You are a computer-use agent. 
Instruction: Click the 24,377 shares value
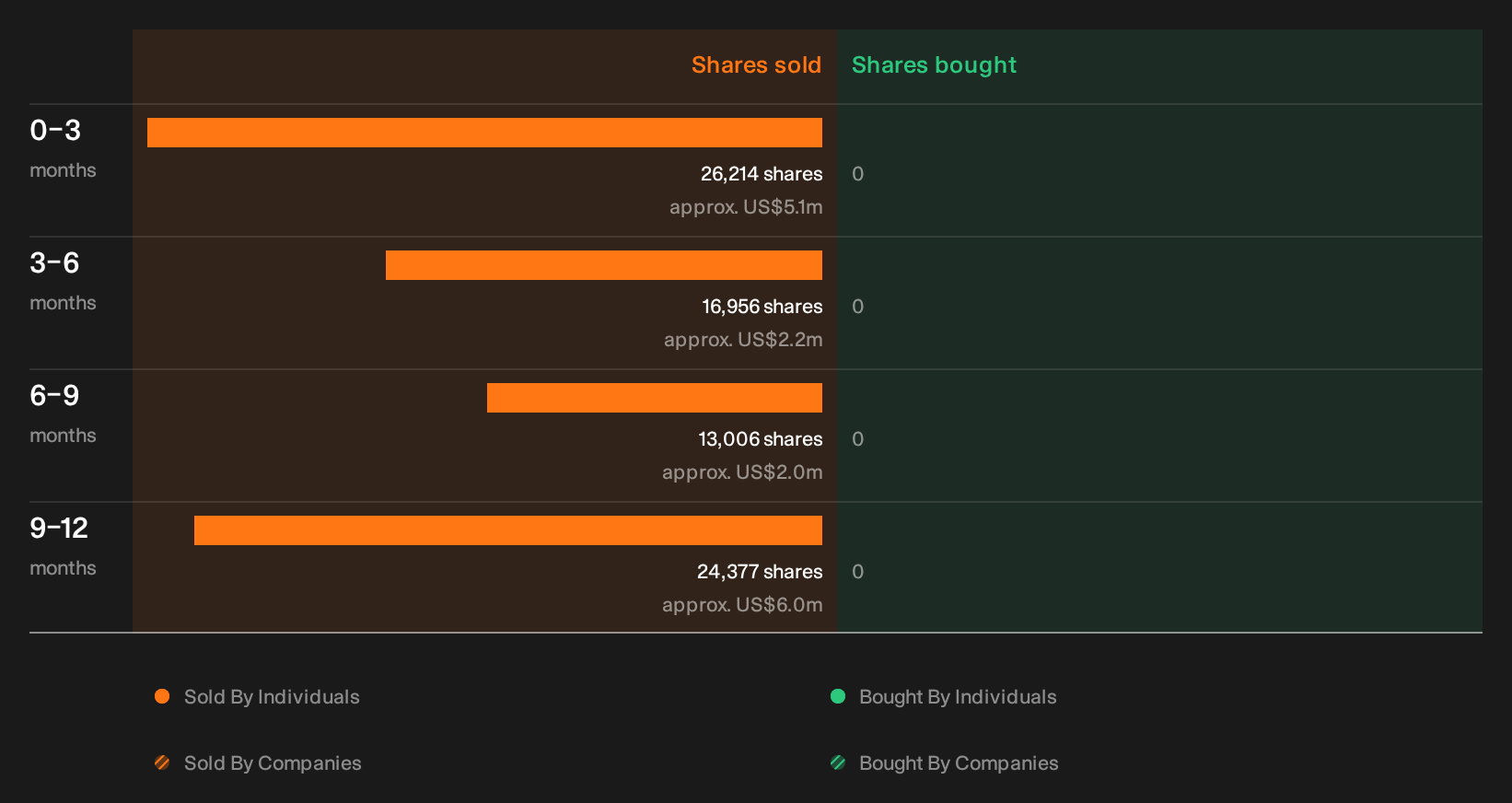click(760, 572)
